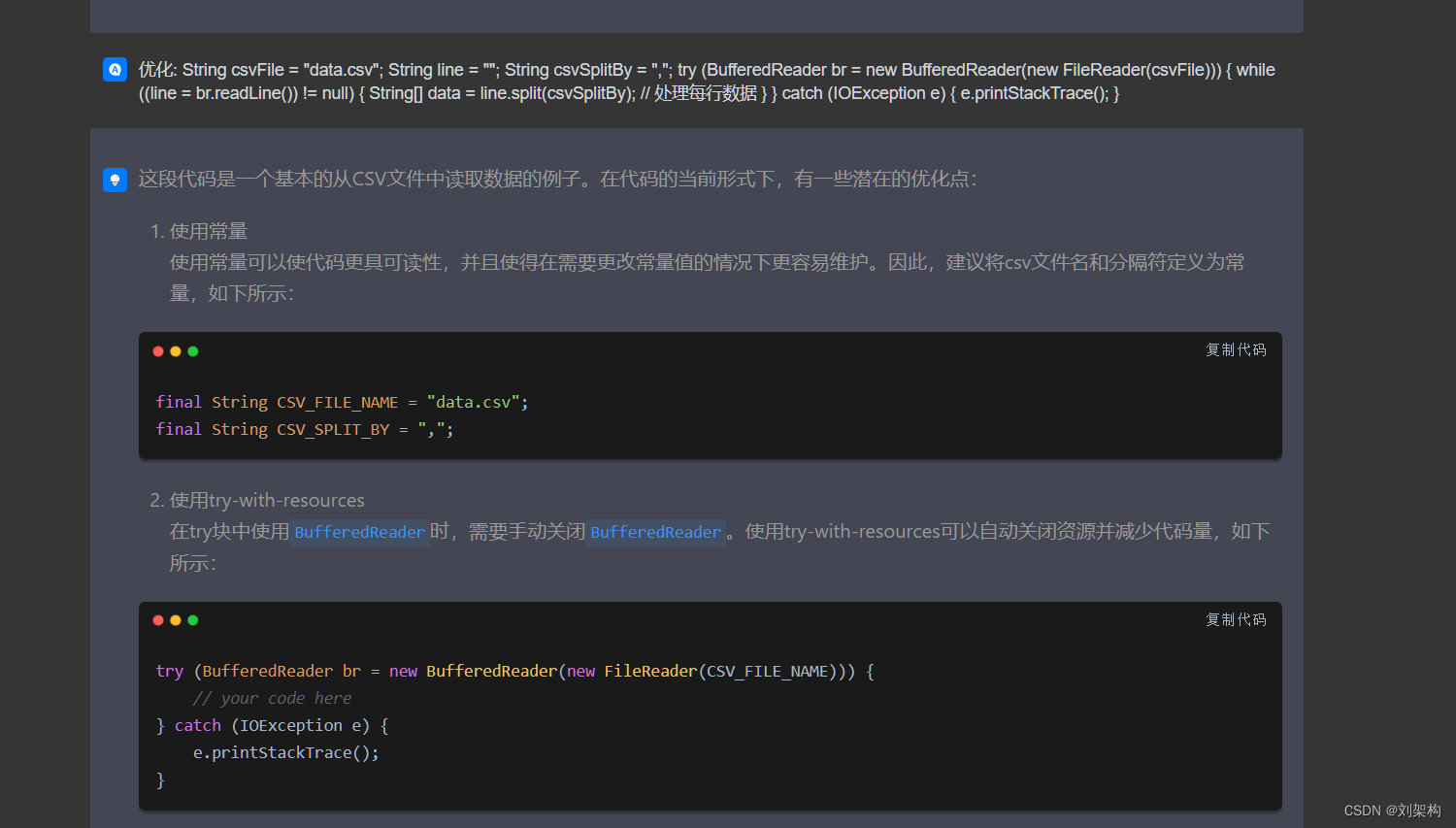Click the line 'final String CSV_SPLIT_BY = ",";'
Image resolution: width=1456 pixels, height=828 pixels.
point(305,429)
